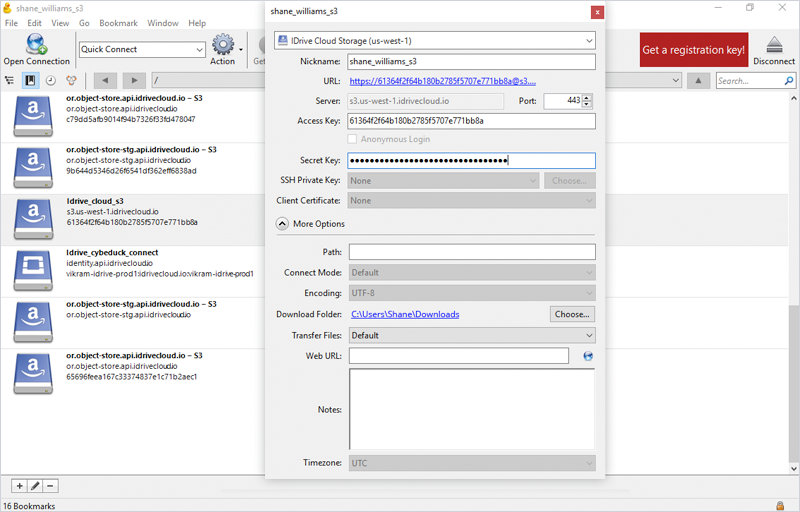Open the Connect Mode dropdown
The width and height of the screenshot is (800, 512).
click(x=472, y=273)
